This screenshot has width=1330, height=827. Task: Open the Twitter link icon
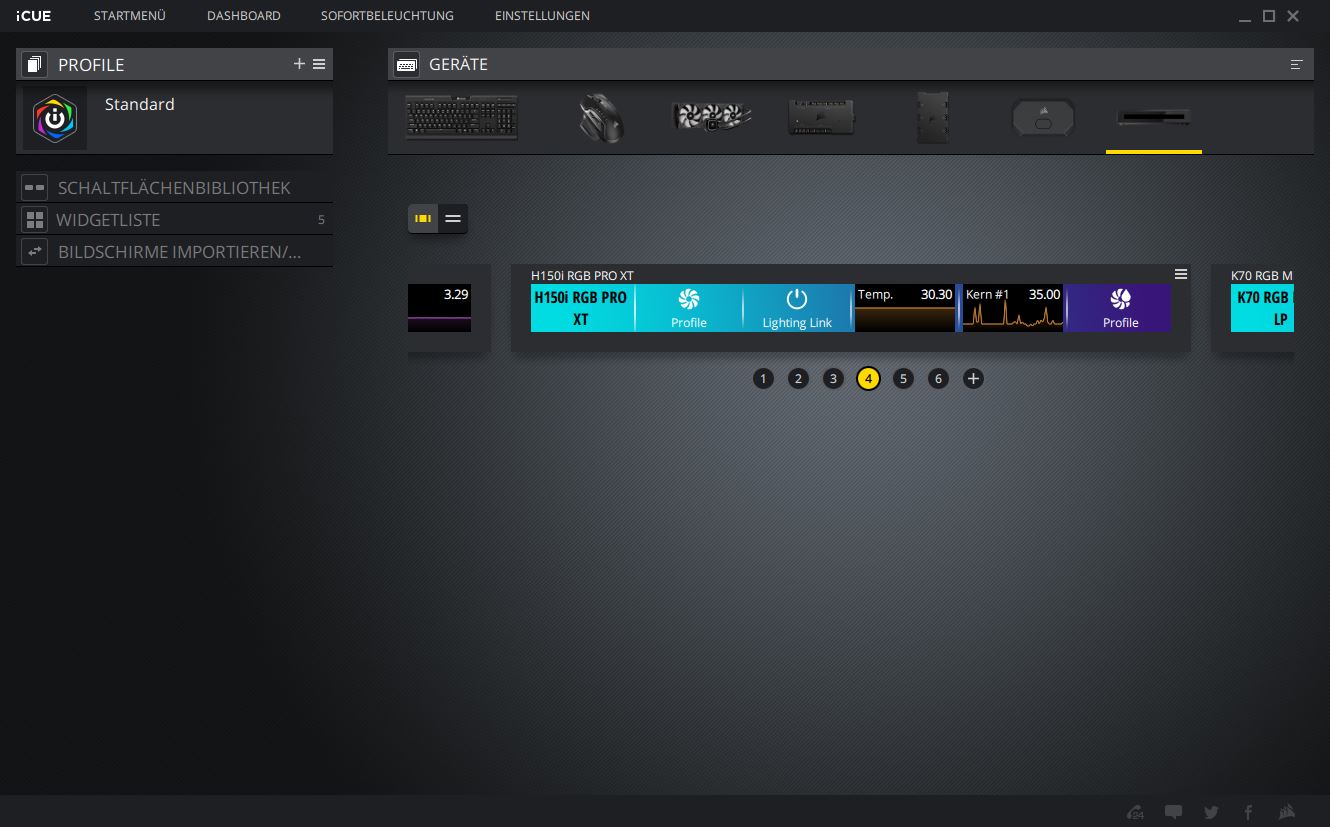pos(1211,812)
